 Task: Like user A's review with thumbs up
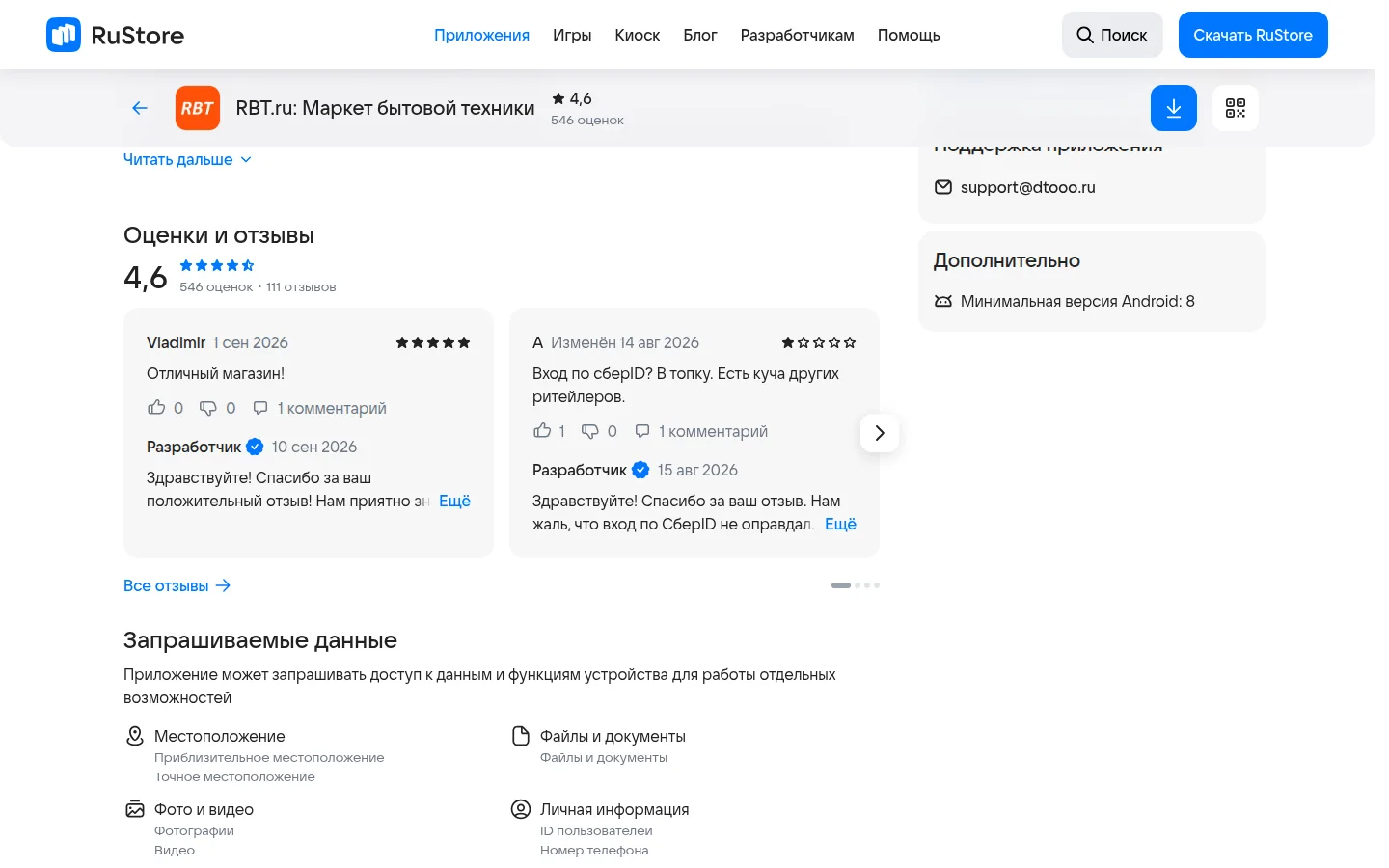(542, 431)
